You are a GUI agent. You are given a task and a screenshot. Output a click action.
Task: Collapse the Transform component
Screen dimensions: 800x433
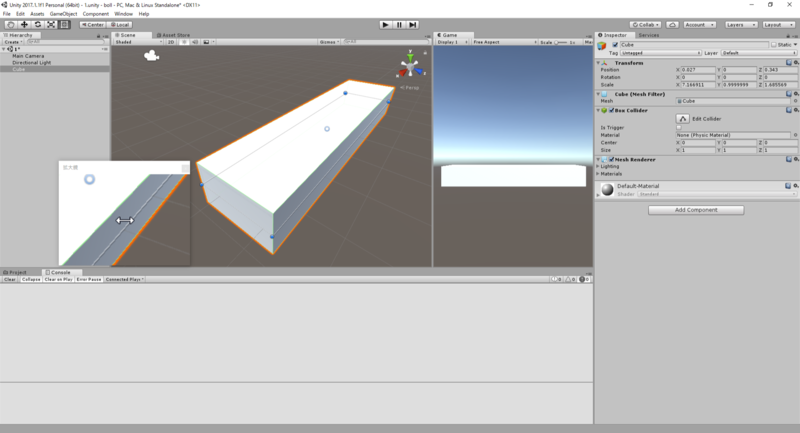pos(598,63)
